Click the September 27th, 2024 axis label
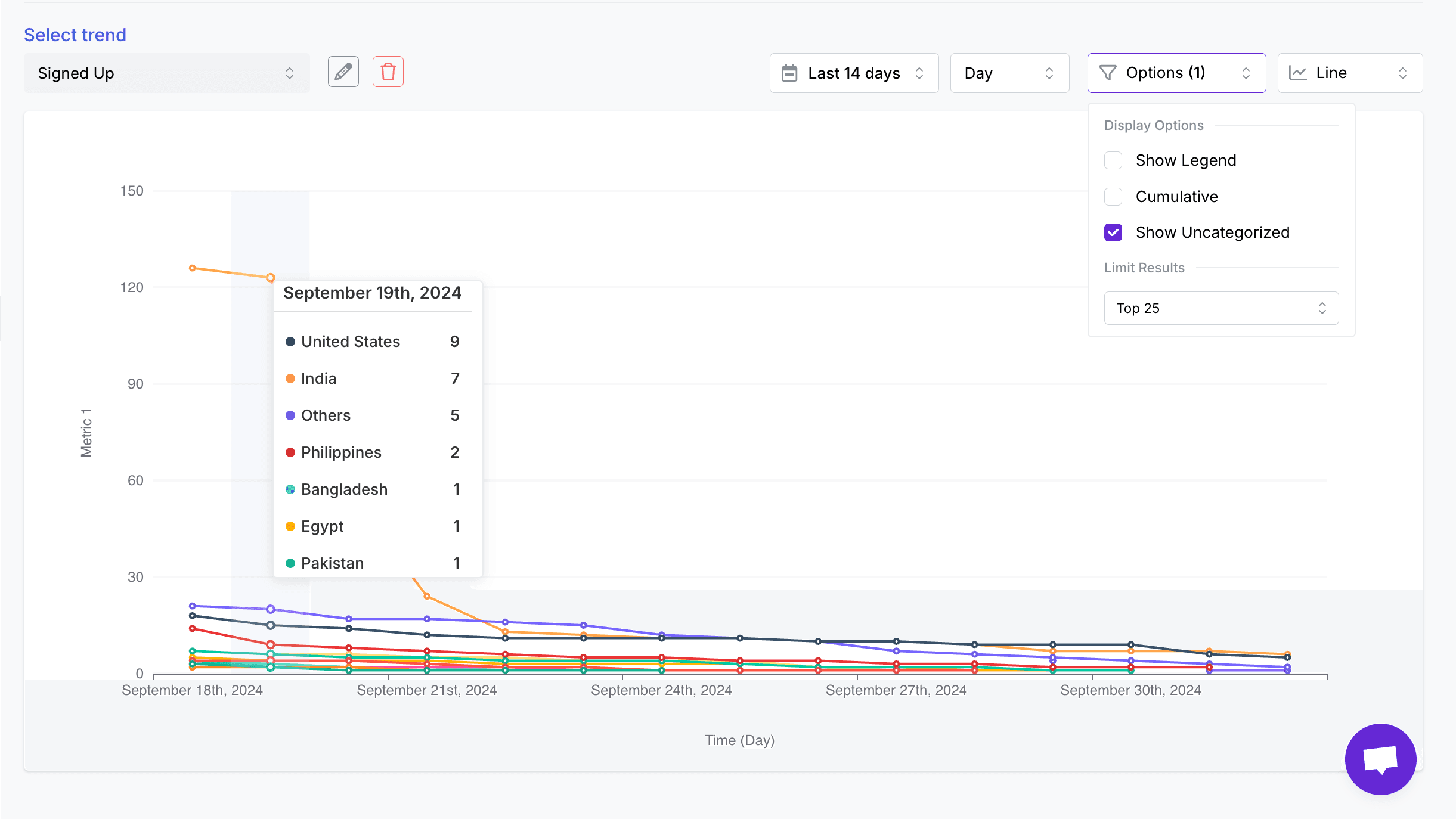The image size is (1456, 819). [x=896, y=690]
